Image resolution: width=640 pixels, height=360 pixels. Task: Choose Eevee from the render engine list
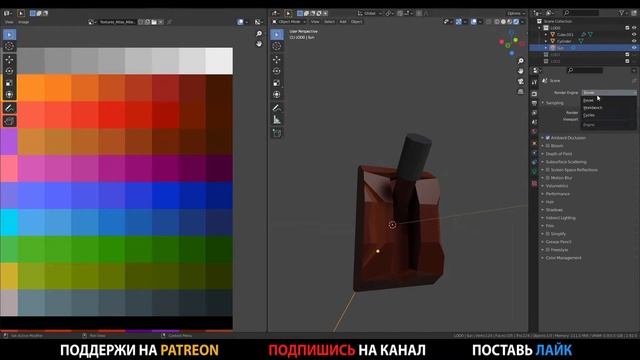click(x=609, y=100)
